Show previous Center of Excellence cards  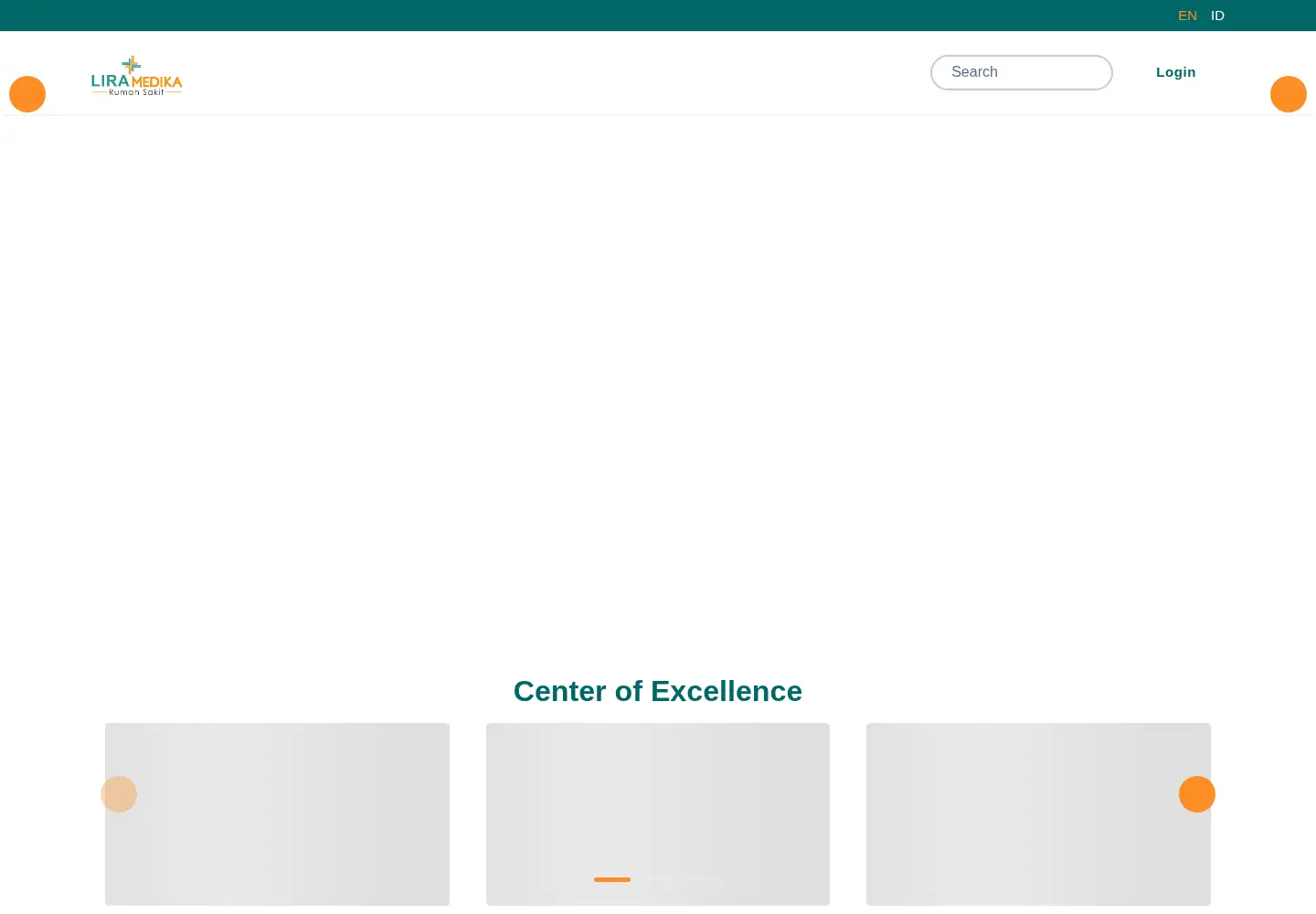click(119, 794)
